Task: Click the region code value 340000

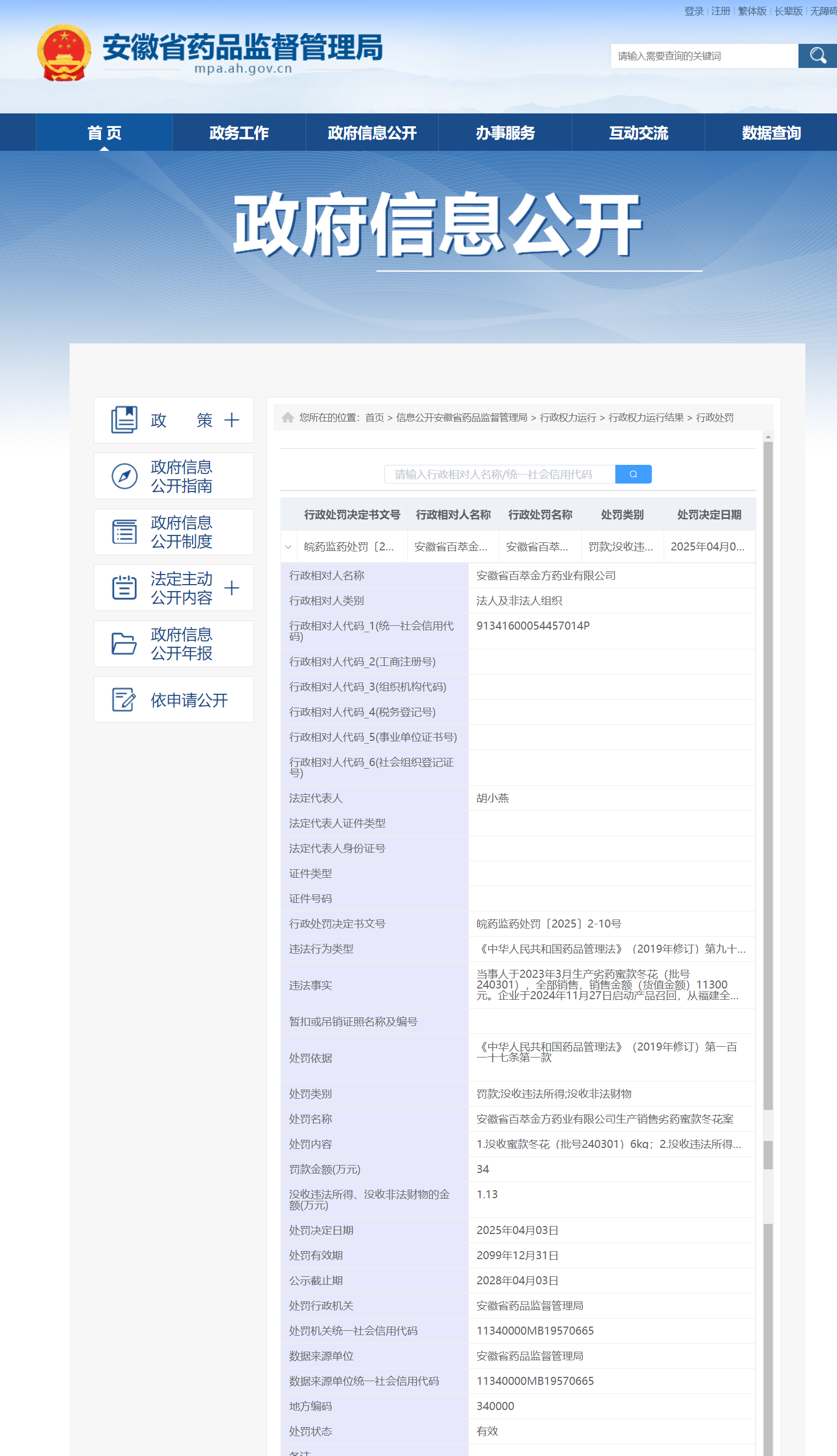Action: 495,1405
